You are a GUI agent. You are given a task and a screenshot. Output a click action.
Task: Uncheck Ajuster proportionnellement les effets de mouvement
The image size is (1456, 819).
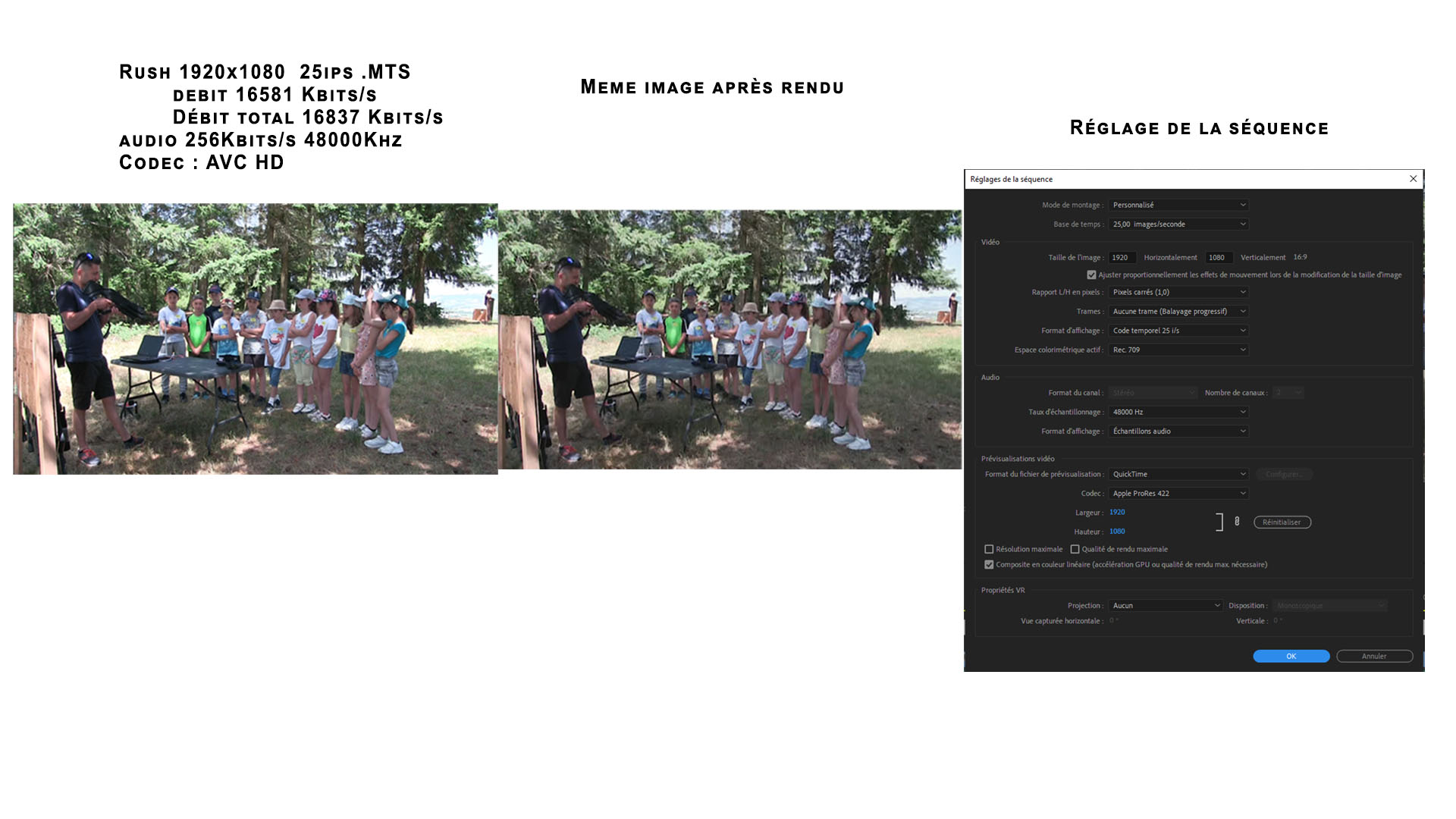coord(1091,275)
